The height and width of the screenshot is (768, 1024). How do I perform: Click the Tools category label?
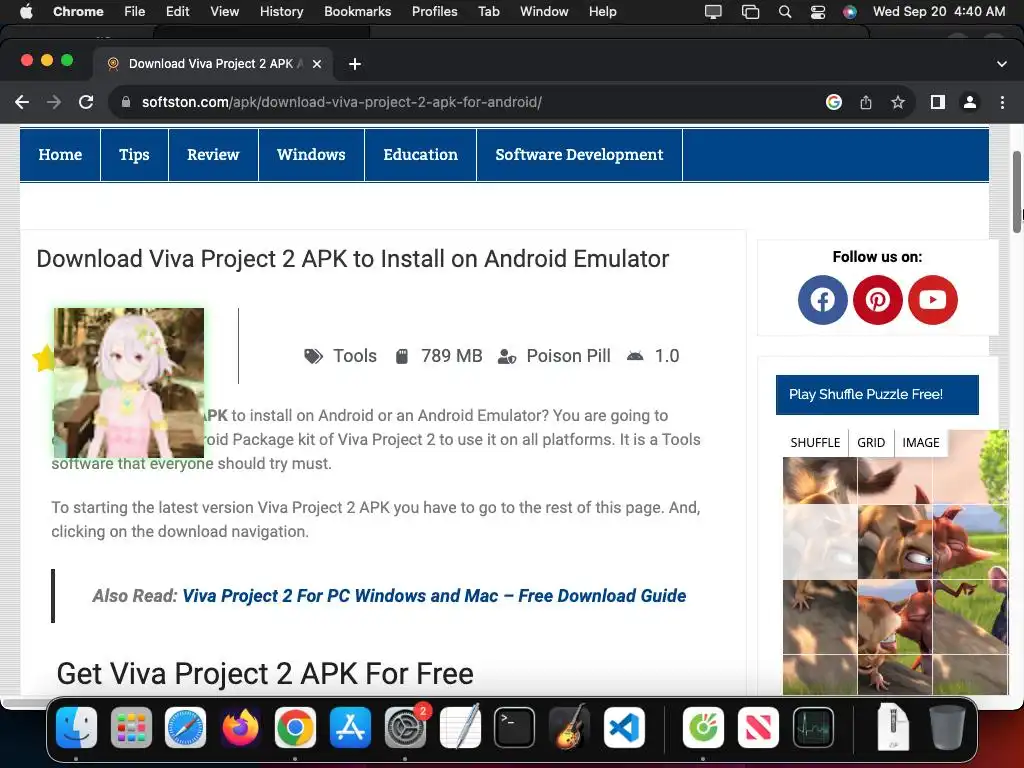coord(355,356)
